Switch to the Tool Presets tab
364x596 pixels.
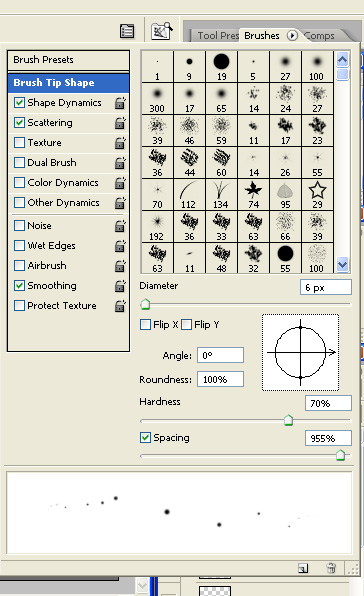coord(218,36)
